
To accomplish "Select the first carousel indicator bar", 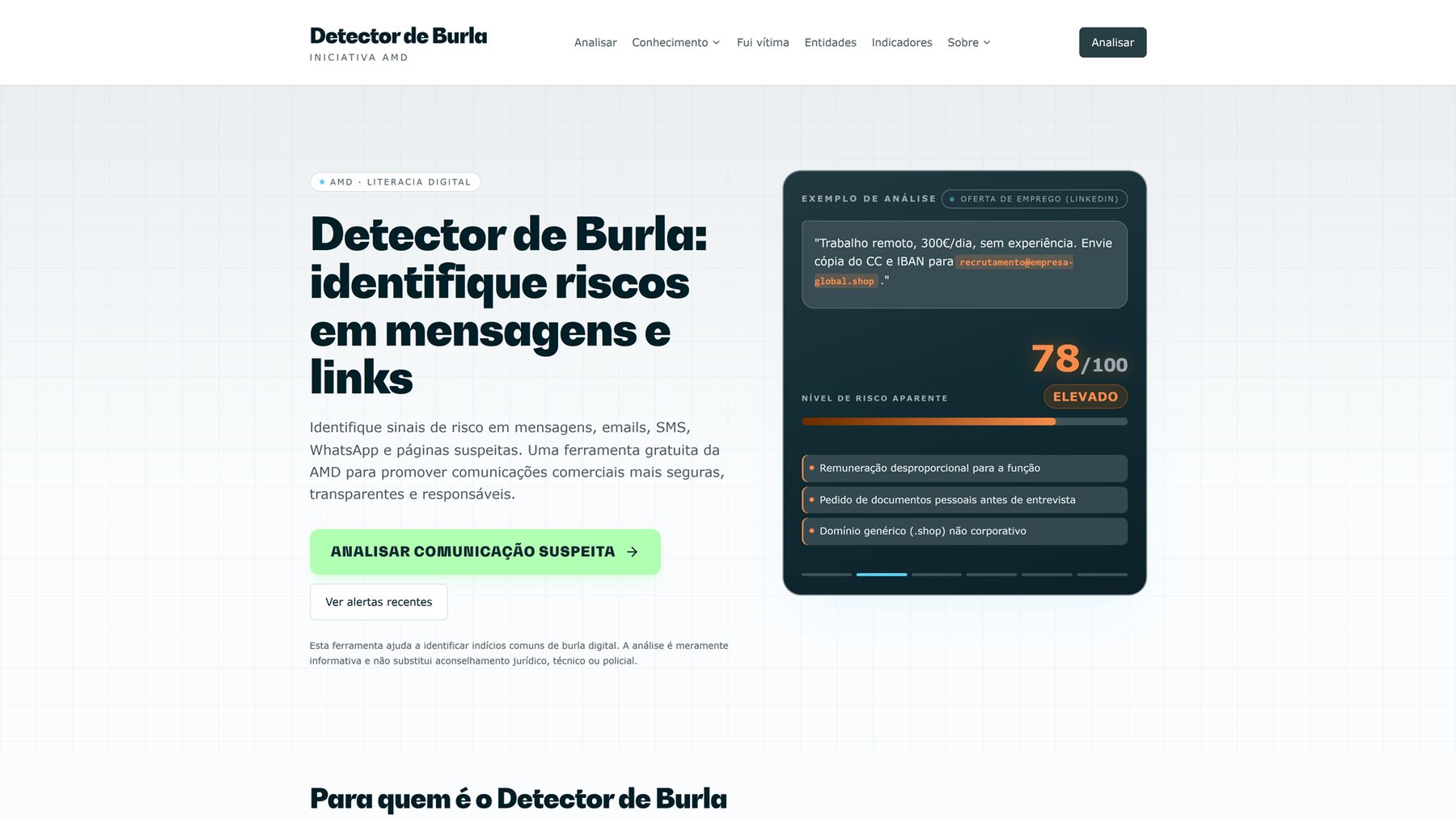I will tap(827, 575).
